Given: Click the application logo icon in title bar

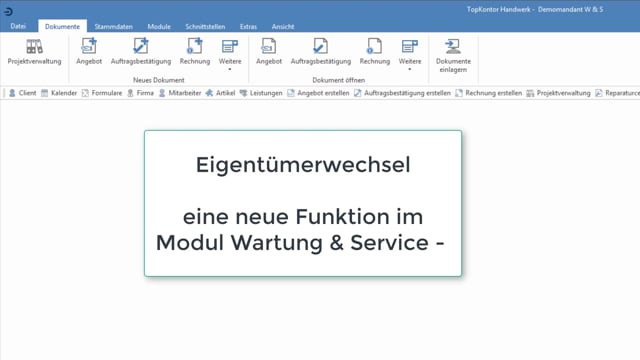Looking at the screenshot, I should (x=8, y=11).
